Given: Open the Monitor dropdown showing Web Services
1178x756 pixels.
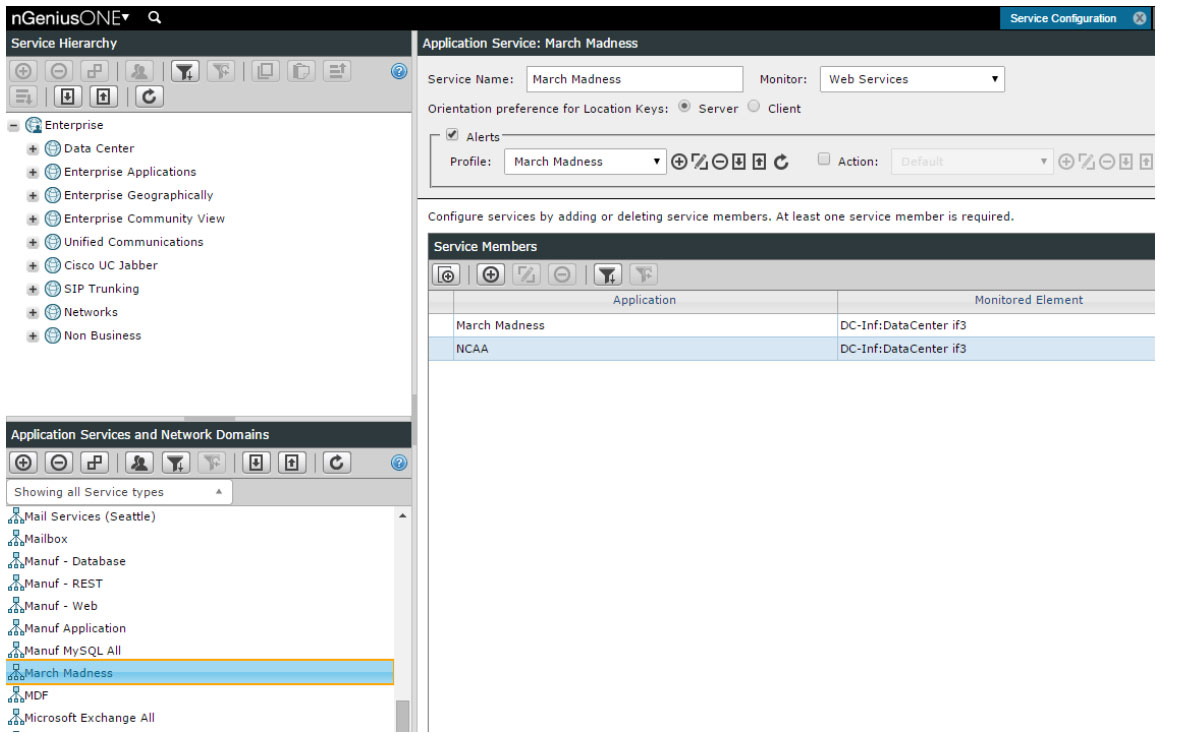Looking at the screenshot, I should [x=912, y=79].
